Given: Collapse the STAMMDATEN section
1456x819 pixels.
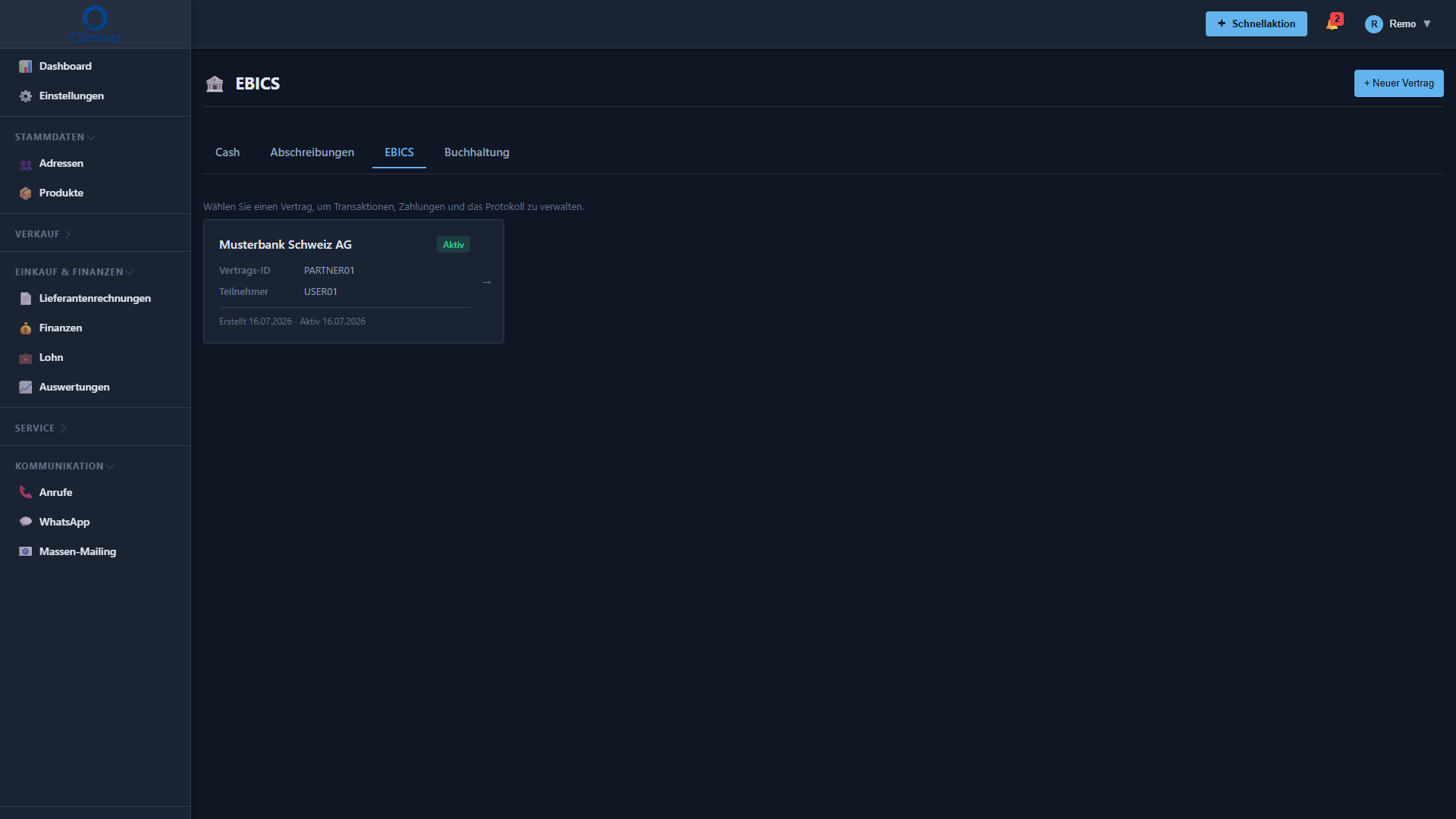Looking at the screenshot, I should 55,137.
